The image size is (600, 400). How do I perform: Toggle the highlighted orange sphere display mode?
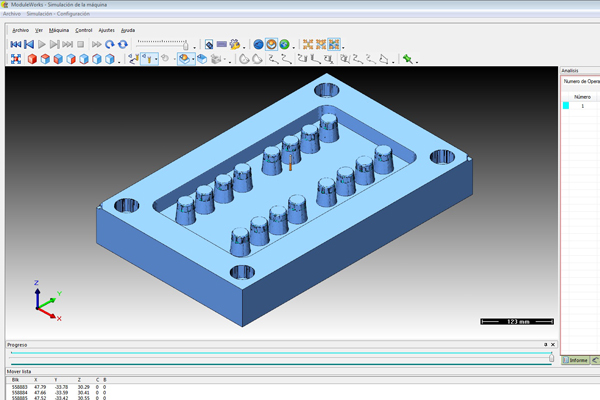271,45
